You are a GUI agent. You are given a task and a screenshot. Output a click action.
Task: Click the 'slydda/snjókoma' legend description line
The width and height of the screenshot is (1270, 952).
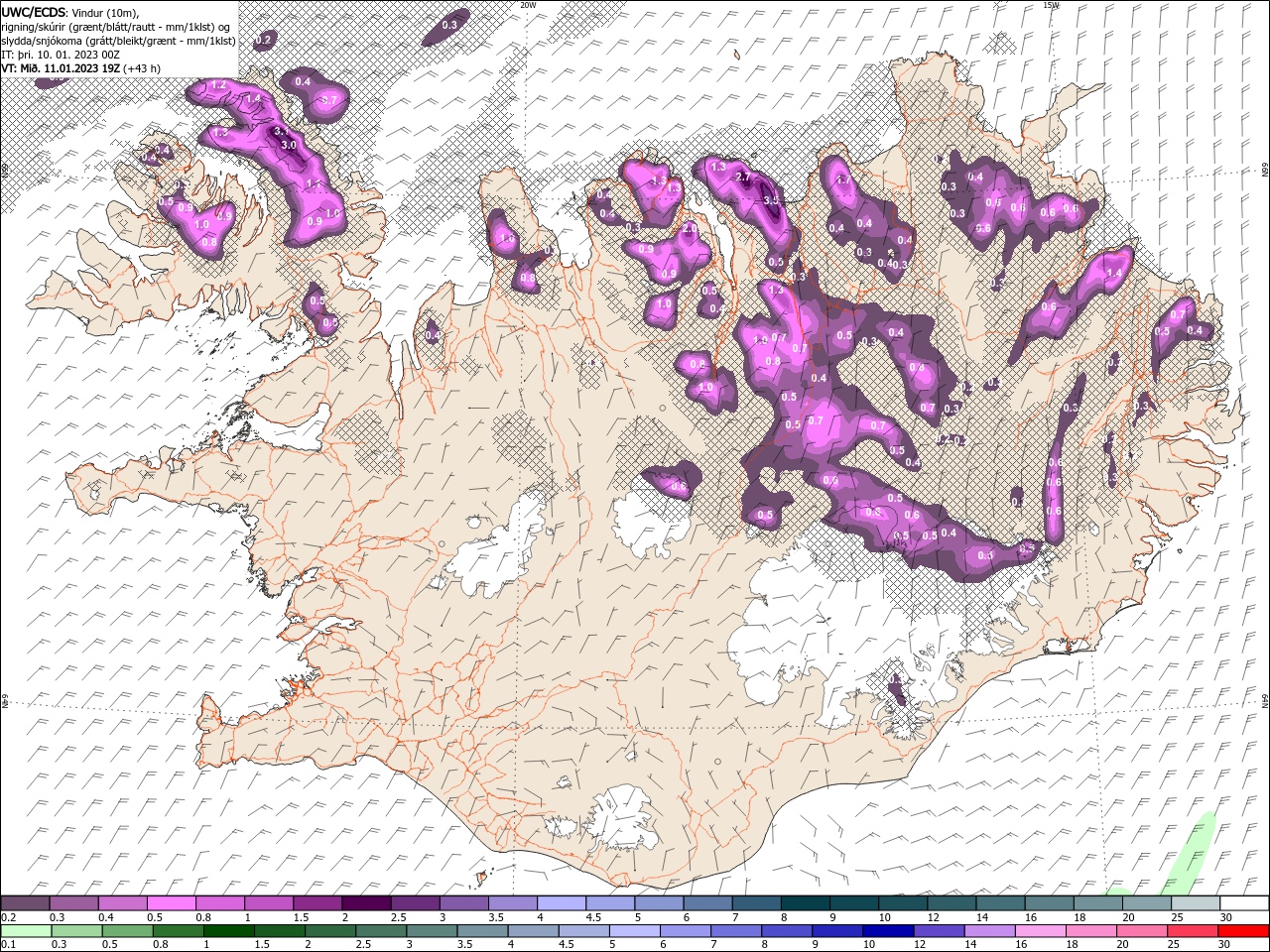[x=119, y=41]
